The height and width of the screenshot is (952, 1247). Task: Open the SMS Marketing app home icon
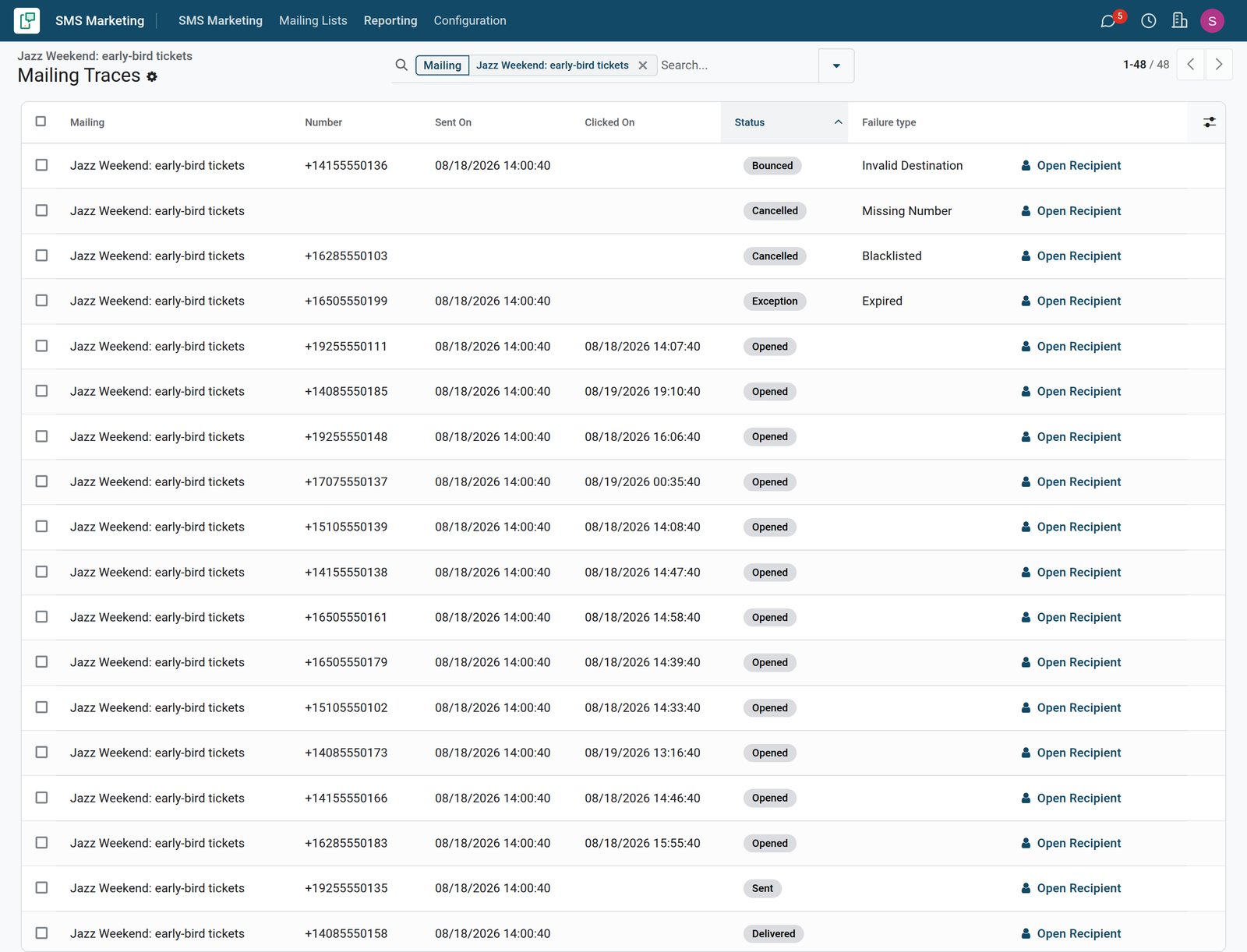26,20
